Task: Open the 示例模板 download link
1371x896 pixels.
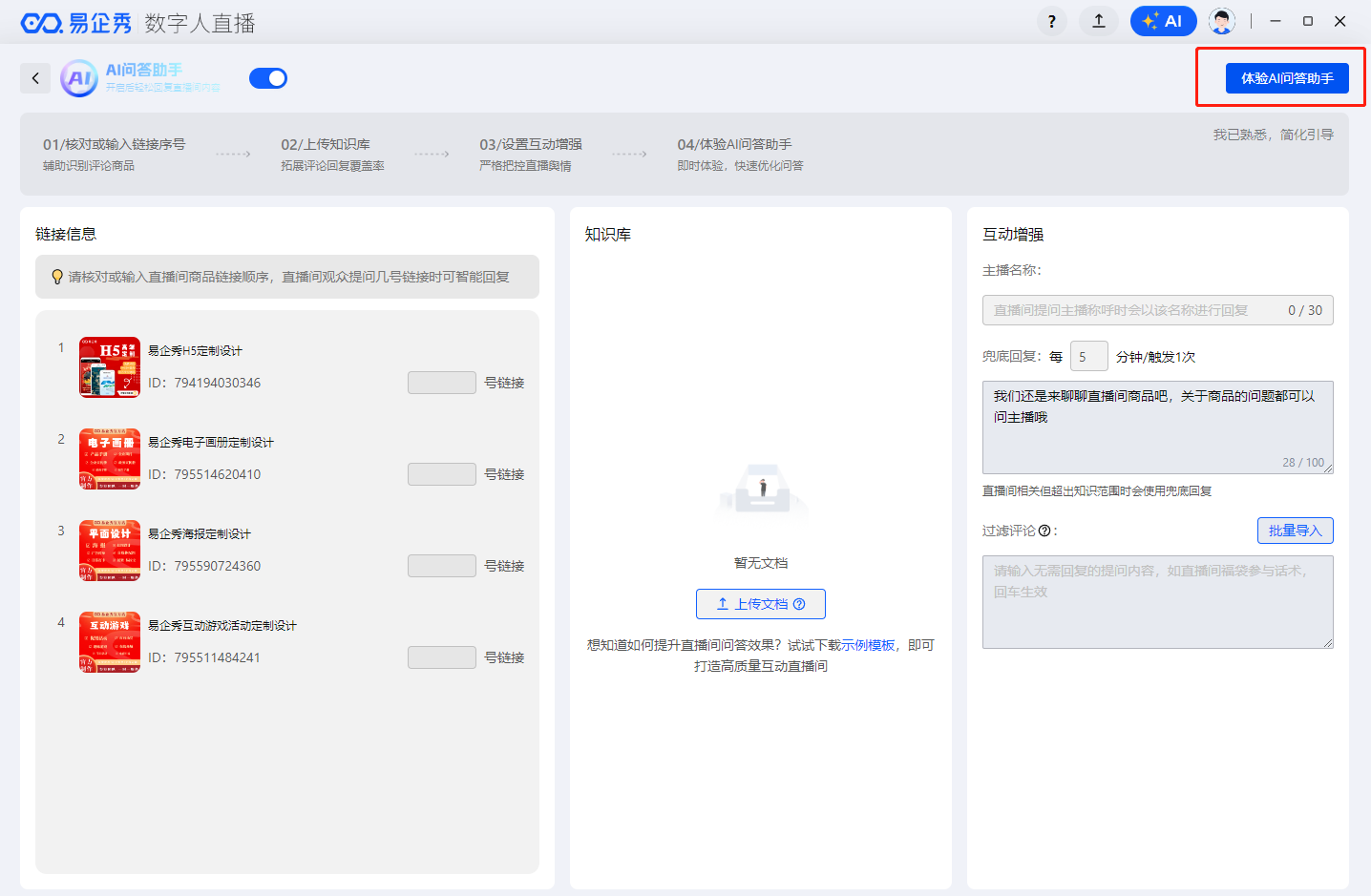Action: [x=868, y=645]
